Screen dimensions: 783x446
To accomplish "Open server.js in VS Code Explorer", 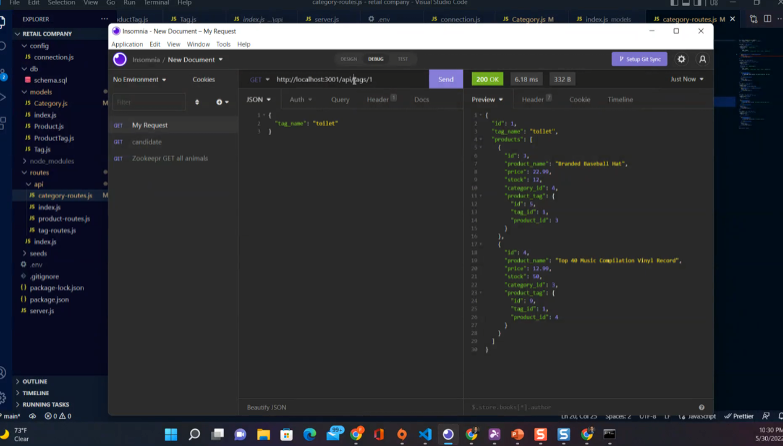I will (42, 311).
